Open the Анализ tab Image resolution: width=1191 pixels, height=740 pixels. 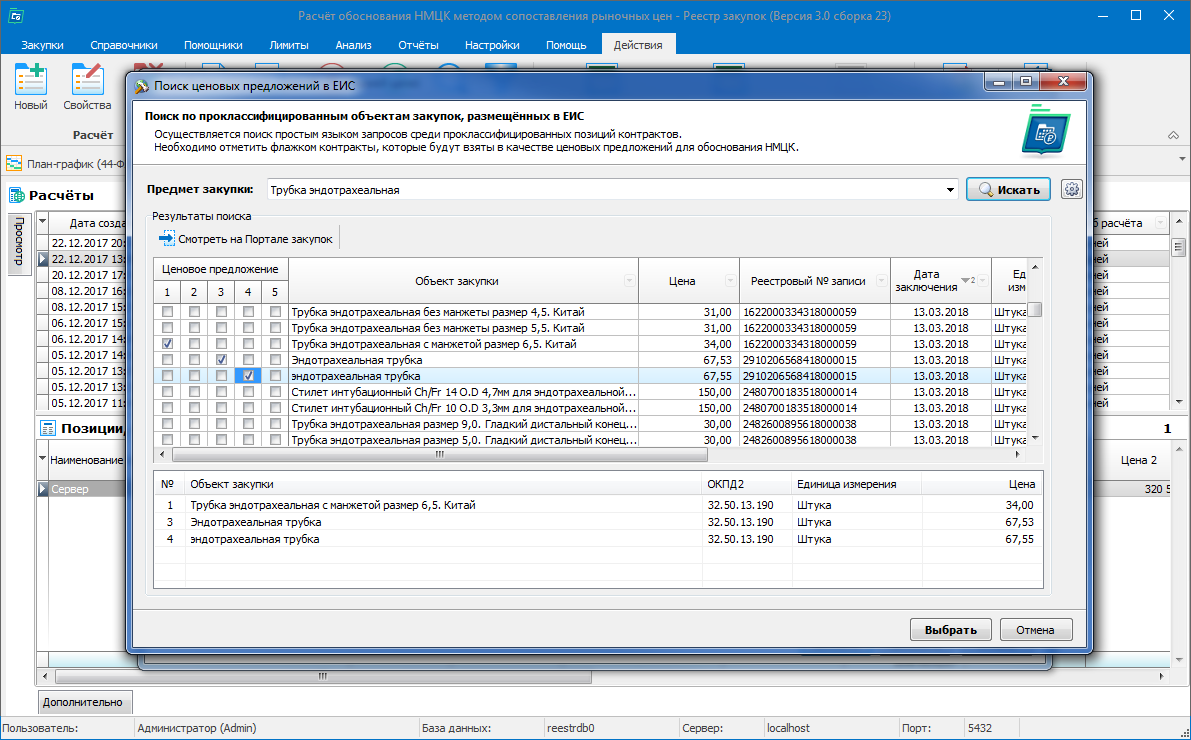click(x=353, y=45)
